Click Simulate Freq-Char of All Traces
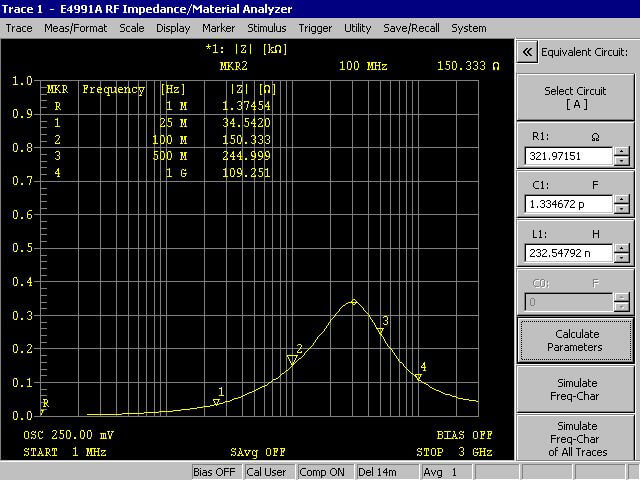The width and height of the screenshot is (640, 480). [575, 438]
